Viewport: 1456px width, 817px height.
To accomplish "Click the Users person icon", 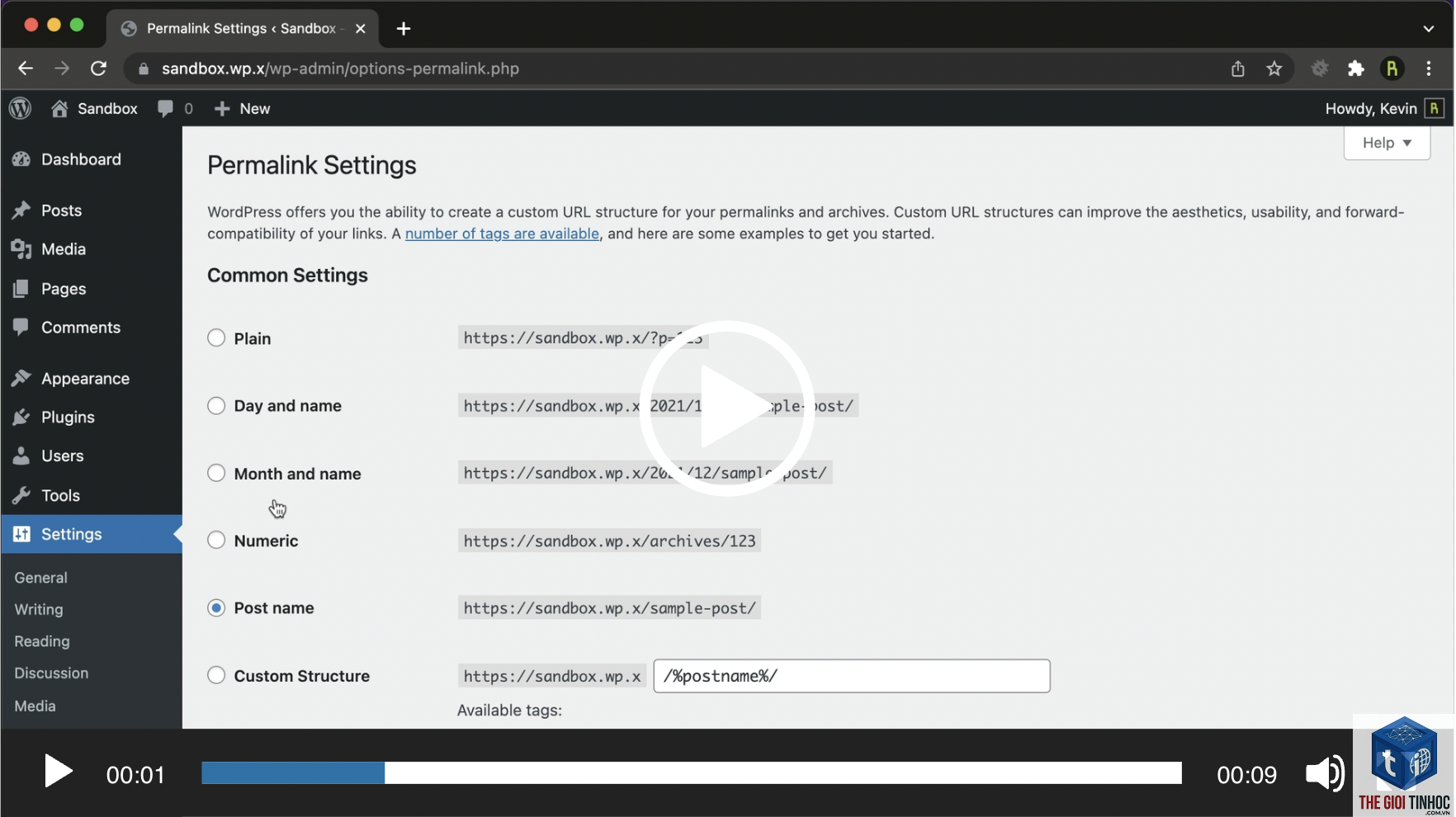I will 21,456.
